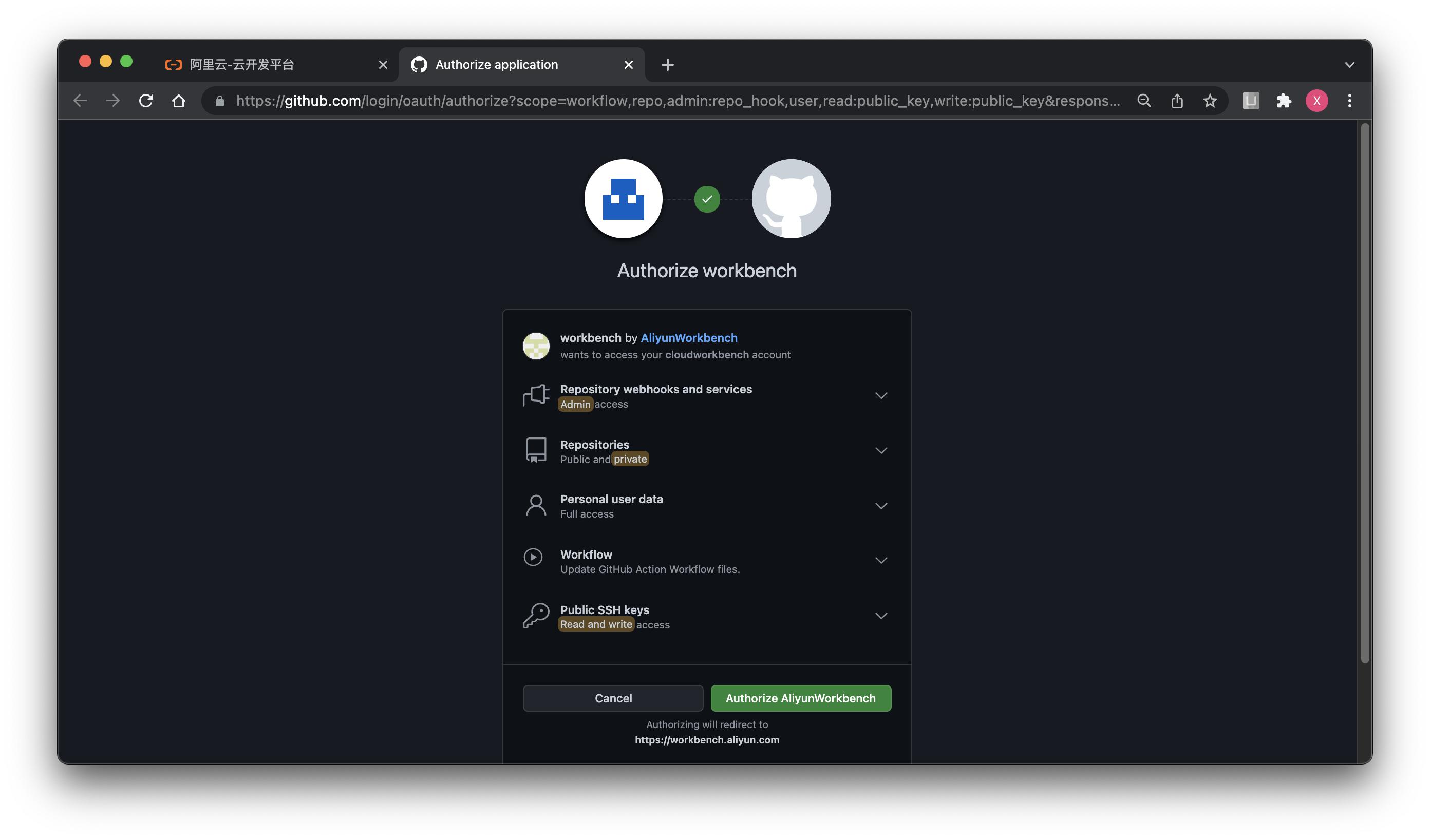Expand the Repositories permission chevron
Screen dimensions: 1430x840
click(881, 450)
